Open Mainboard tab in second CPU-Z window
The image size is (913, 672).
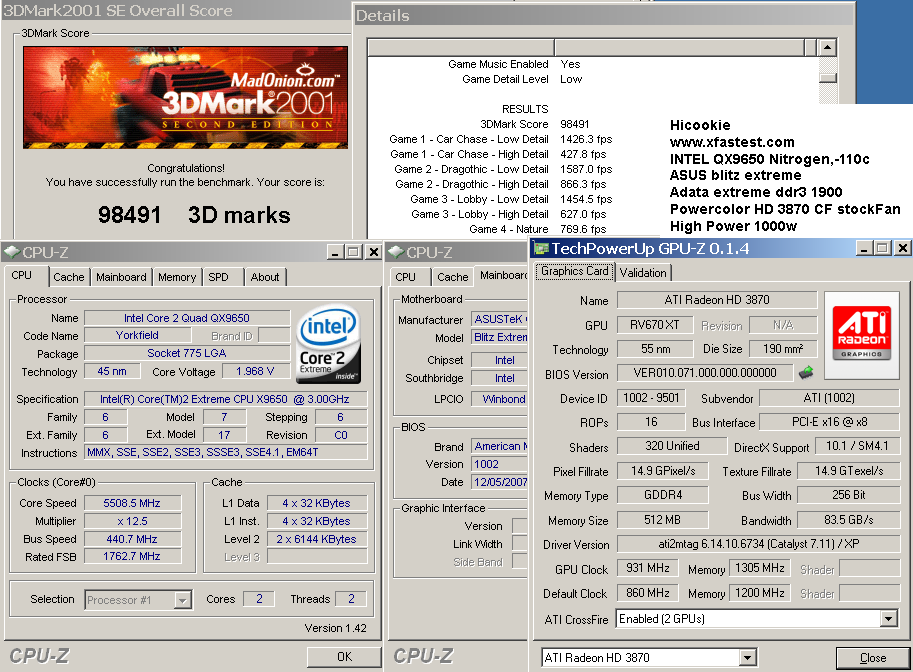tap(502, 275)
